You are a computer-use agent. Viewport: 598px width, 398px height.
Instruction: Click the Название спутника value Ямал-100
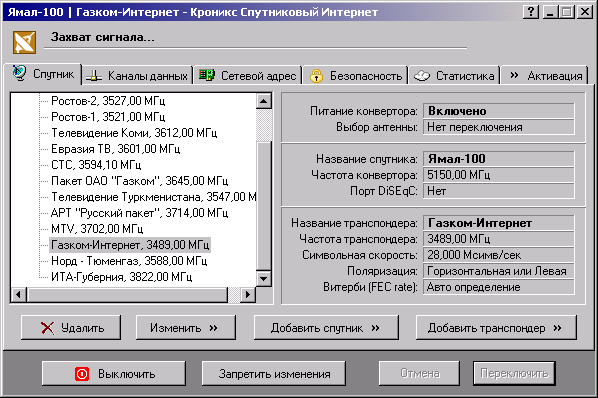coord(498,159)
